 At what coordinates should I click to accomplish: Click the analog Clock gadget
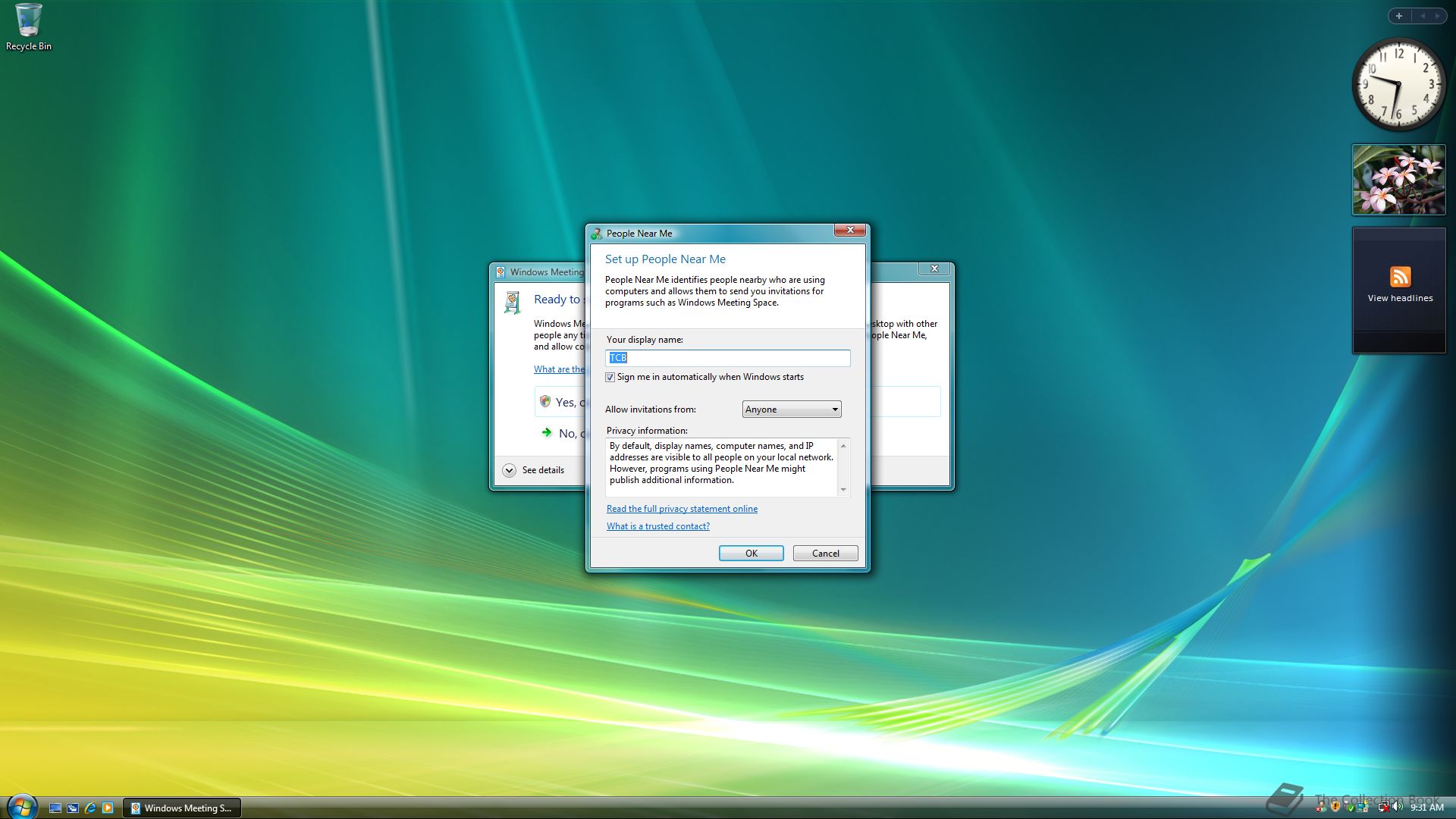tap(1399, 84)
